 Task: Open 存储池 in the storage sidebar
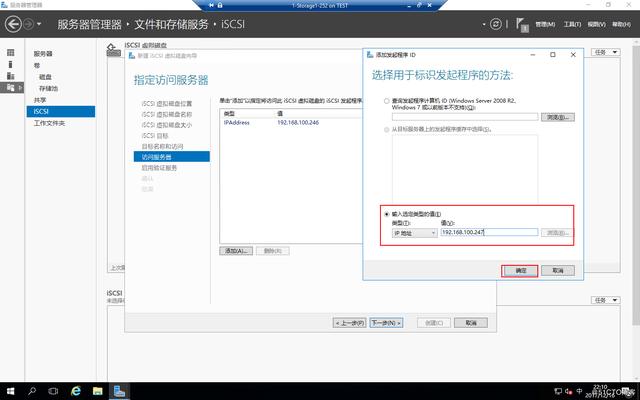48,88
